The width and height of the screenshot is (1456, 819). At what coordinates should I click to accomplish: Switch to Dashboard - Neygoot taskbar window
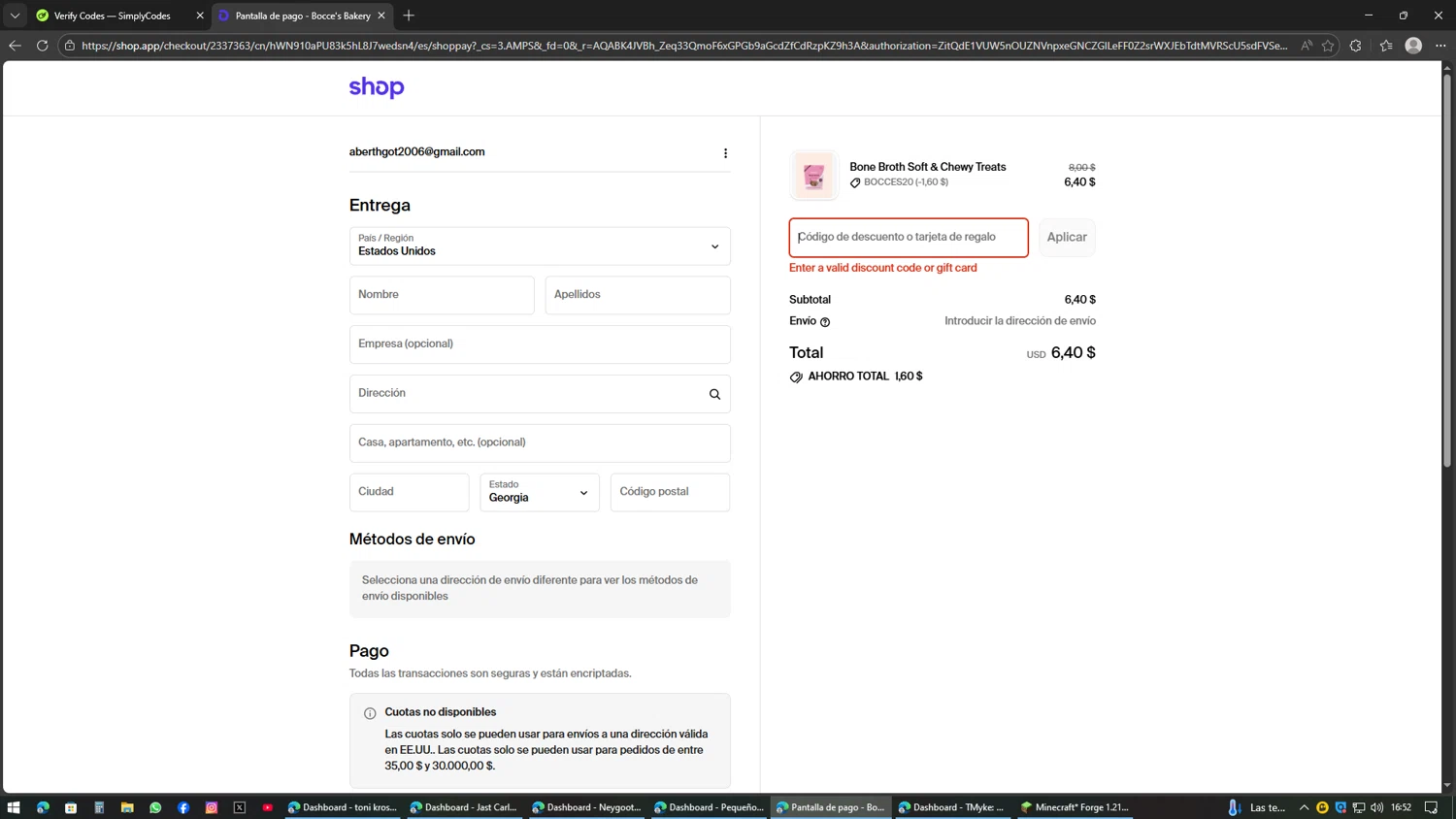(x=586, y=807)
